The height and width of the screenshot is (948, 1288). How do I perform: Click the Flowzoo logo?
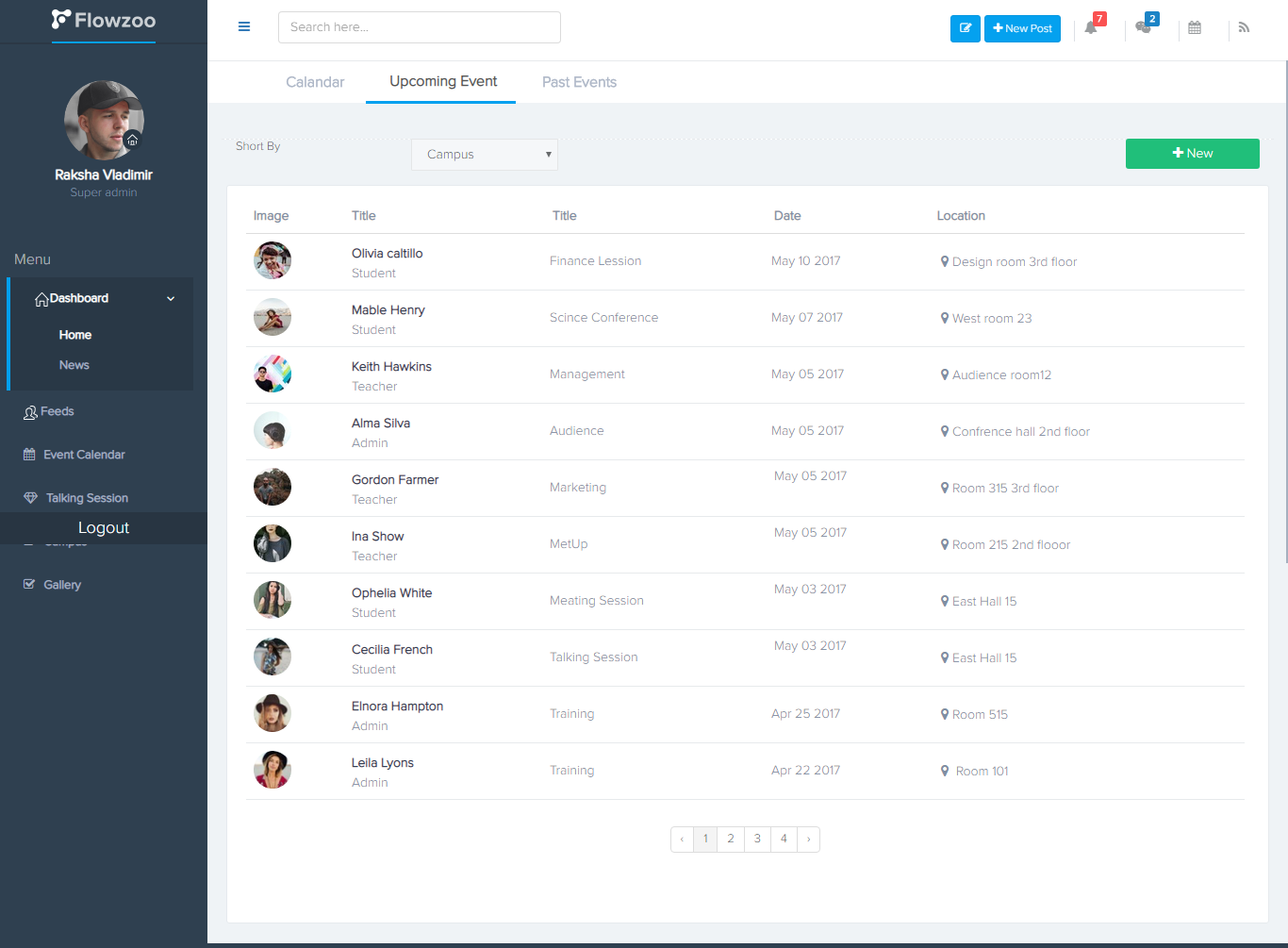[104, 20]
